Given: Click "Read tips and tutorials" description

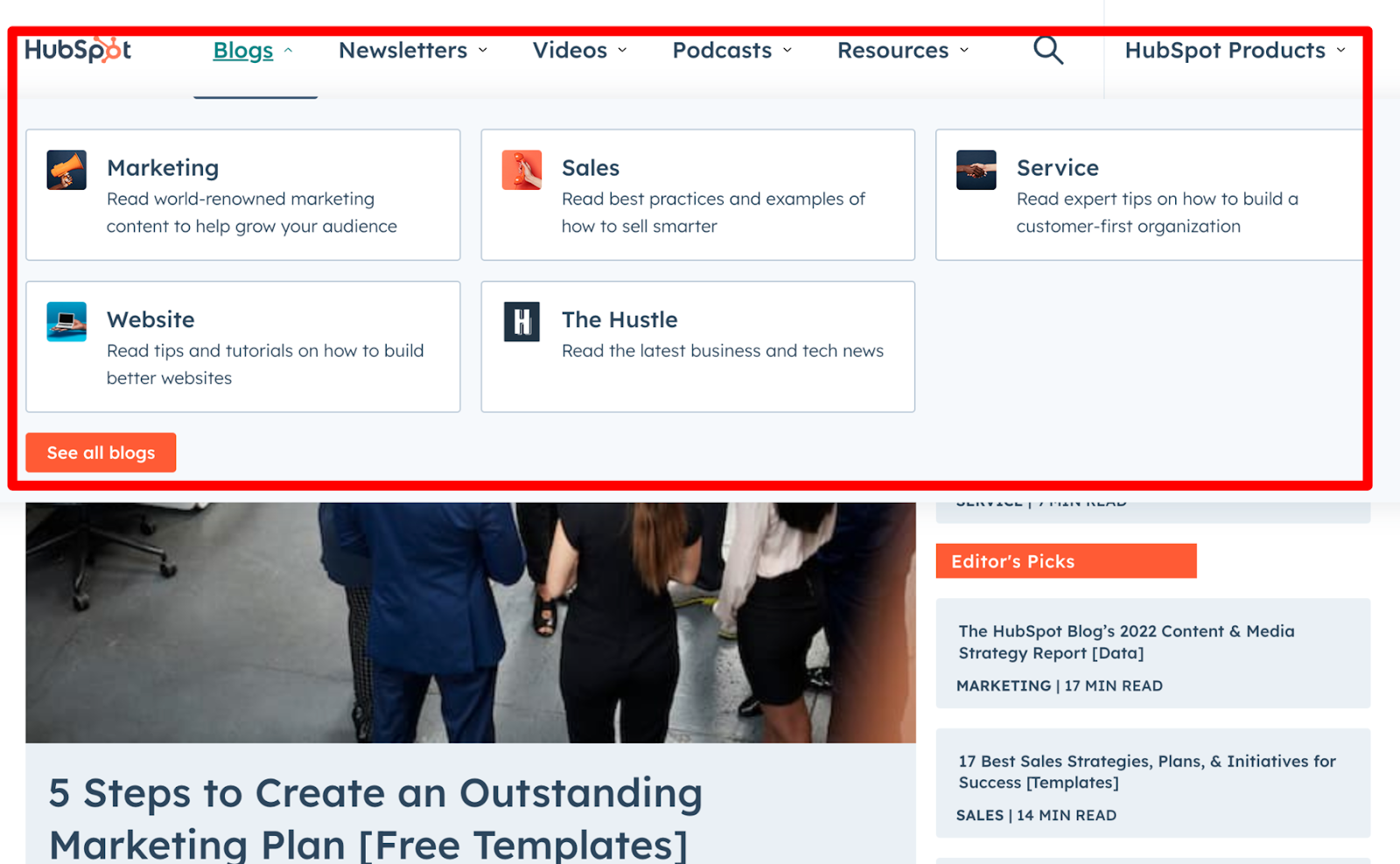Looking at the screenshot, I should 265,365.
